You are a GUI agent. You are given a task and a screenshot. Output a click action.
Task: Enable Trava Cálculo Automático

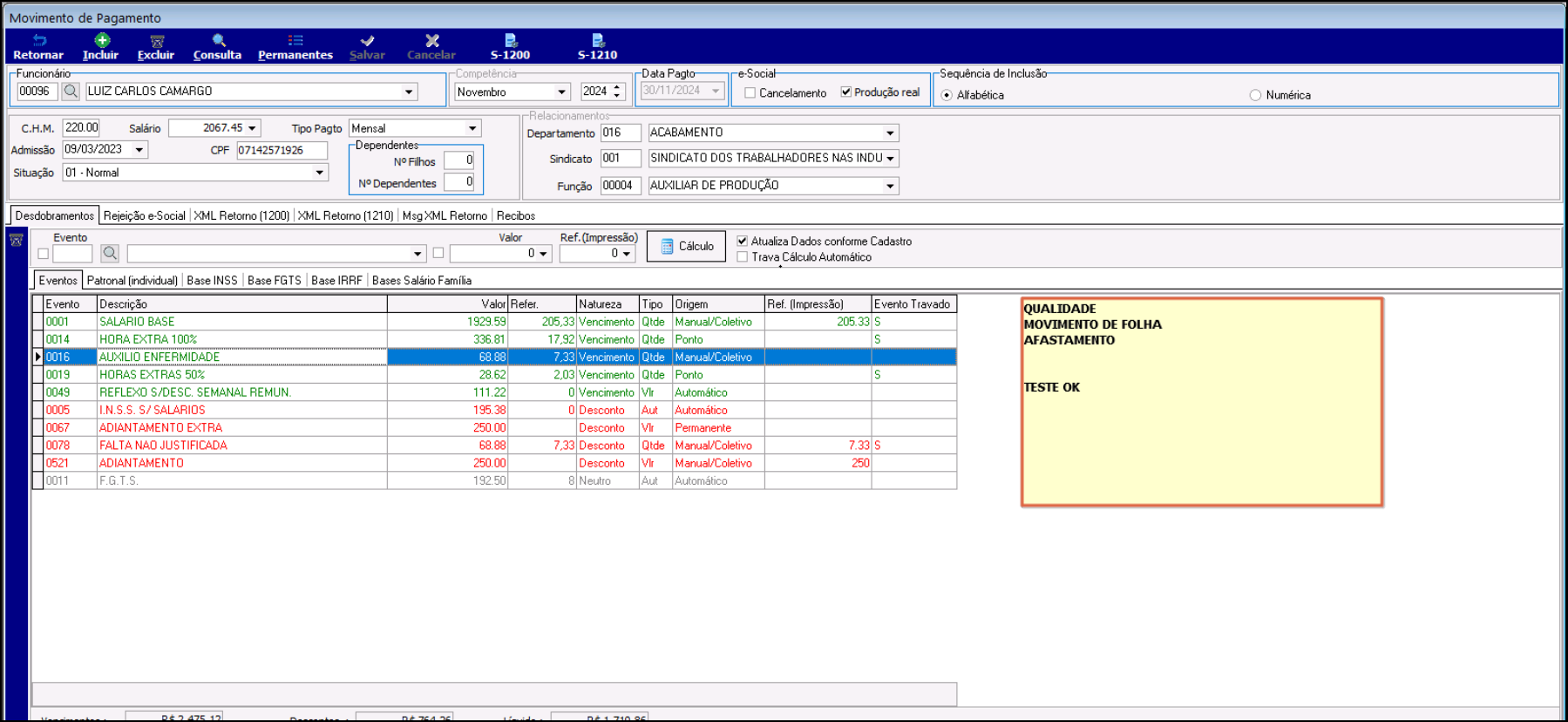(x=742, y=256)
